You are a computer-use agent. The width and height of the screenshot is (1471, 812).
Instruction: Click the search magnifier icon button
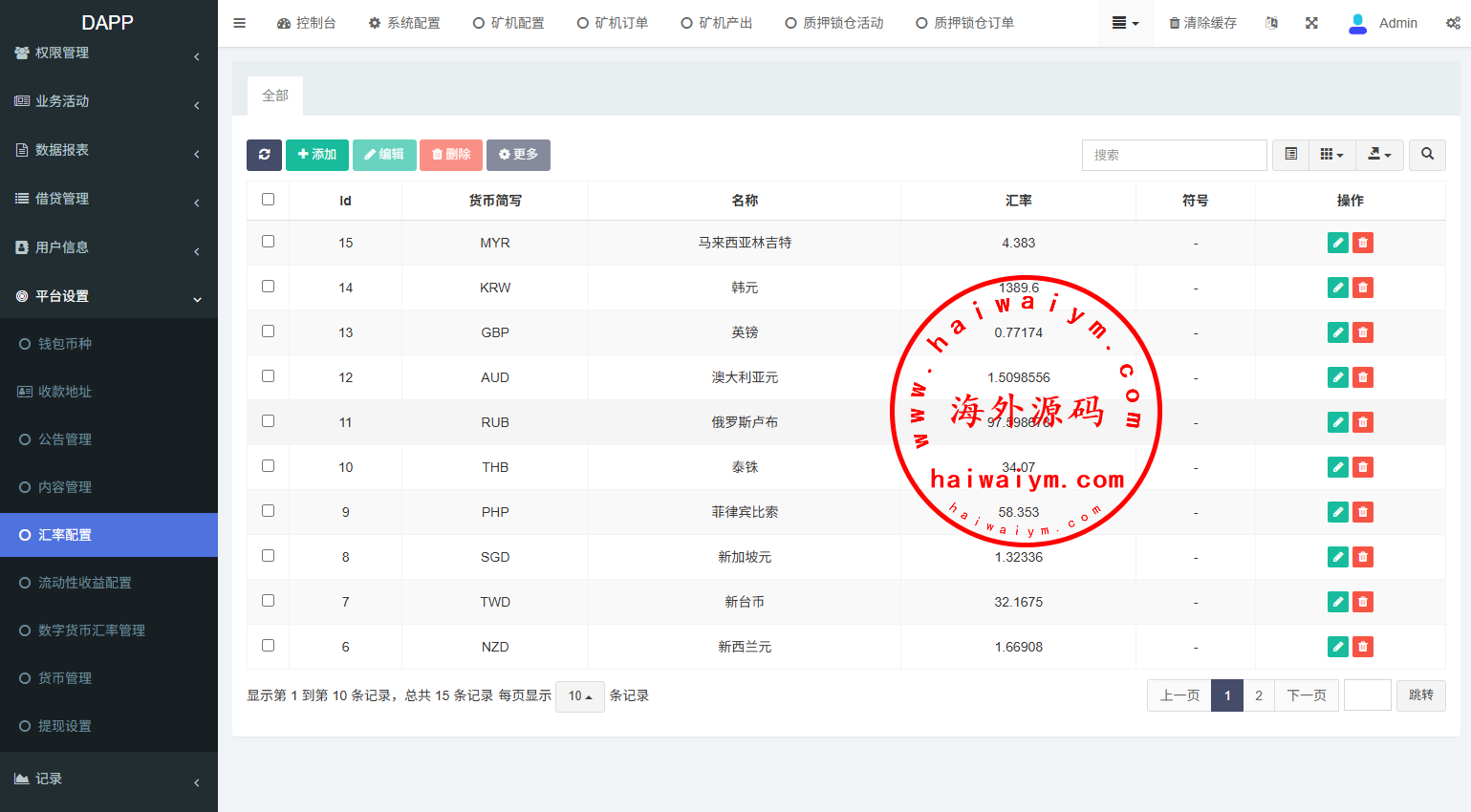tap(1427, 155)
